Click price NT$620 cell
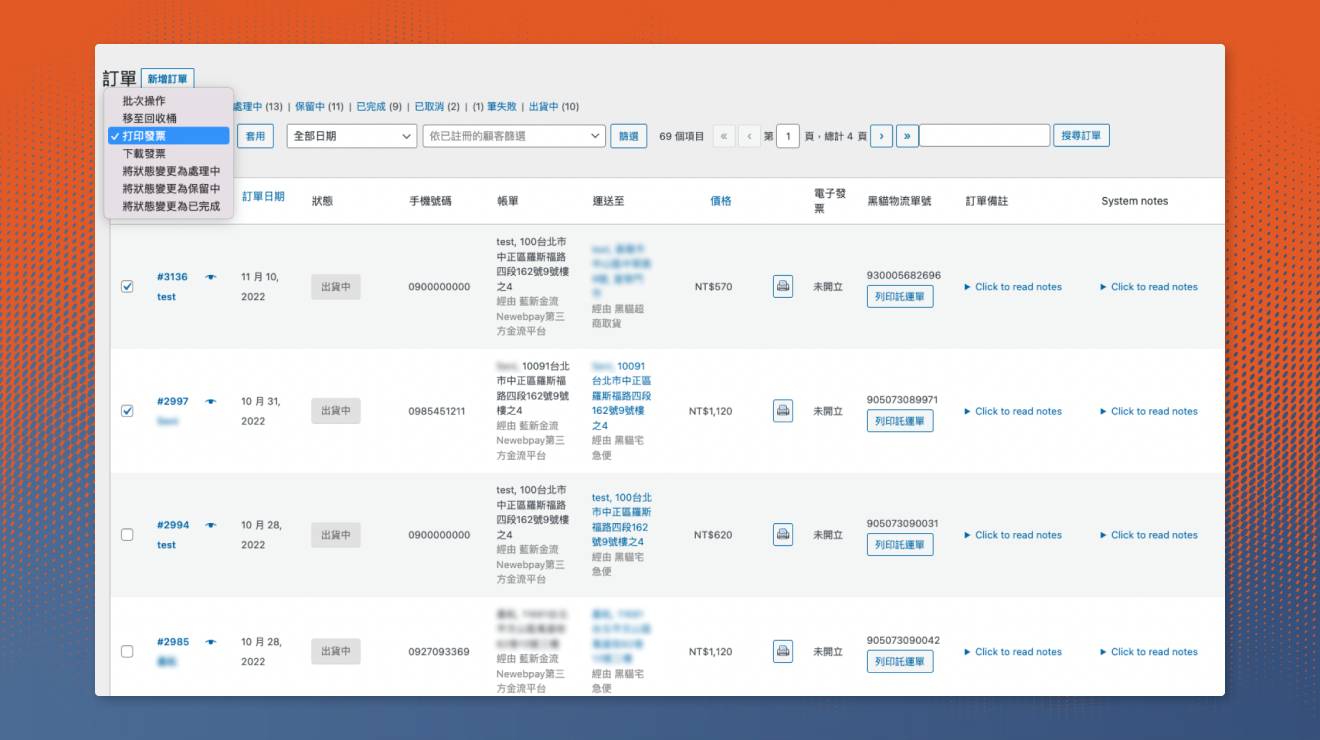This screenshot has height=740, width=1320. tap(713, 535)
